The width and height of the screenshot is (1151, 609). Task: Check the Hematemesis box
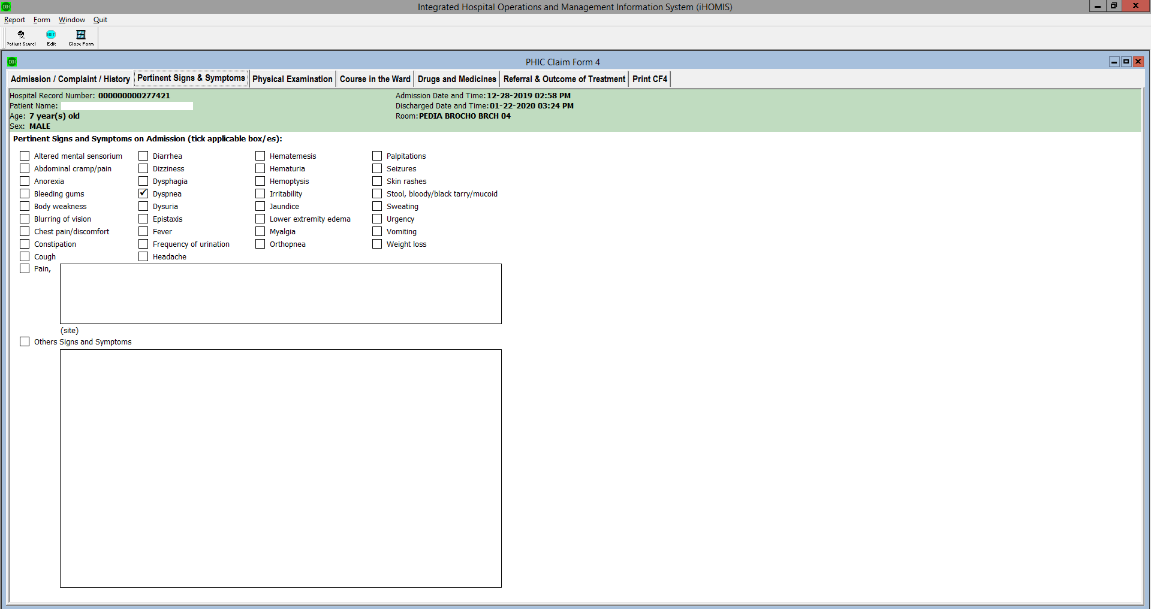point(260,156)
